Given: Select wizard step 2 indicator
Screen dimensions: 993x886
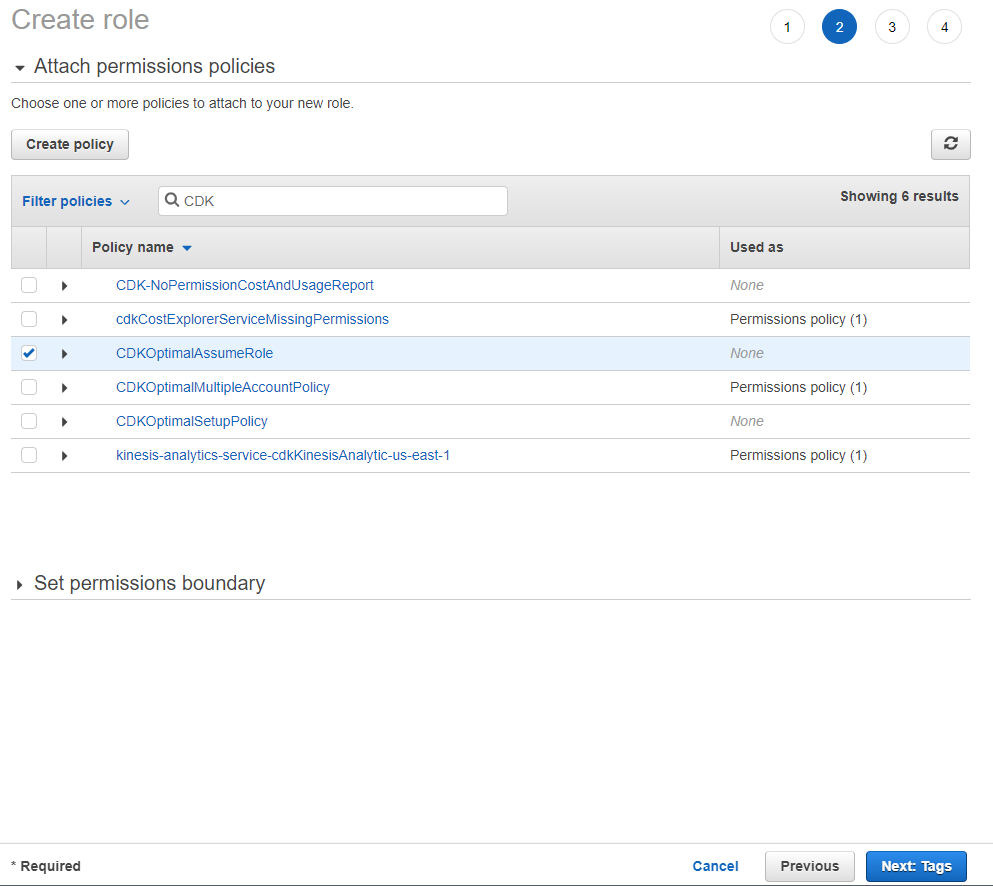Looking at the screenshot, I should tap(839, 27).
